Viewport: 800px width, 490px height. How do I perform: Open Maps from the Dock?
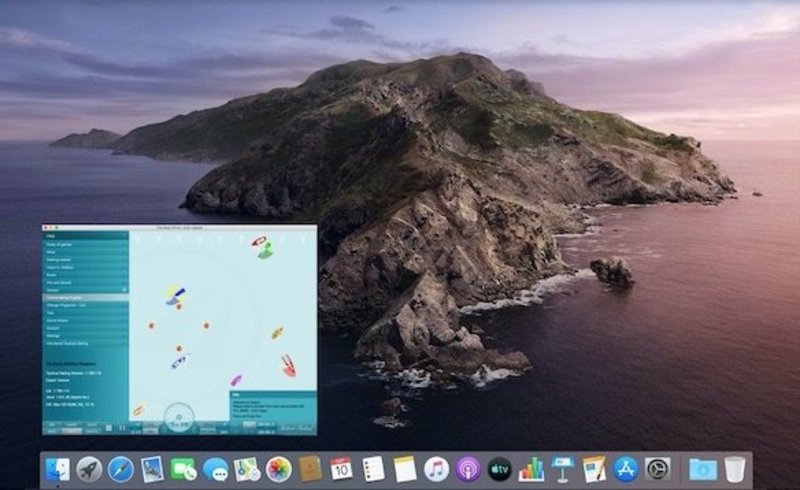pos(247,469)
